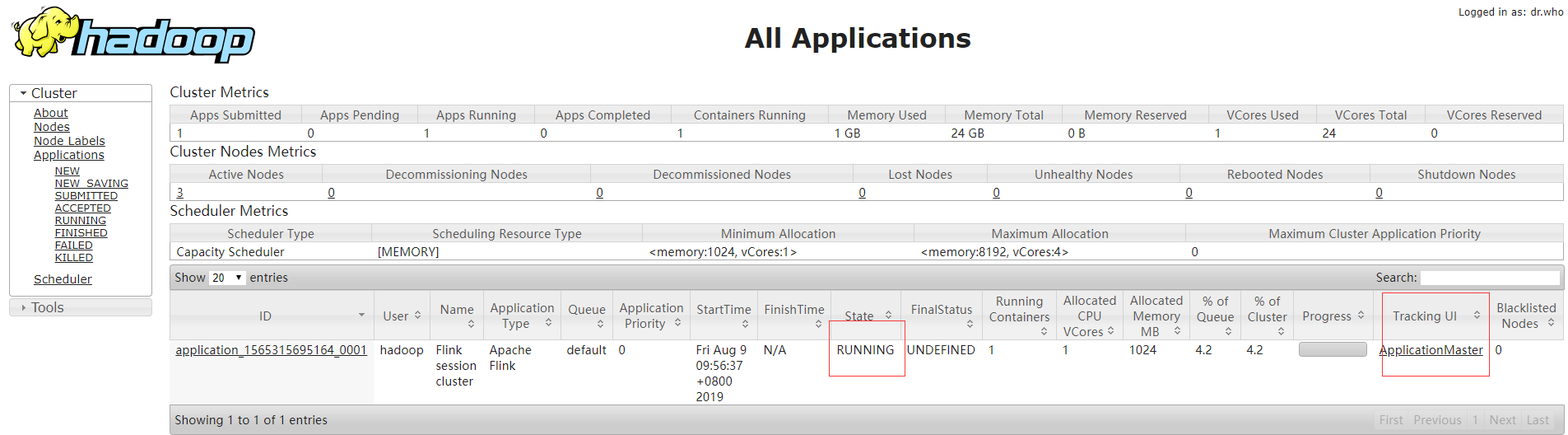This screenshot has height=435, width=1568.
Task: Click the application progress bar
Action: tap(1333, 349)
